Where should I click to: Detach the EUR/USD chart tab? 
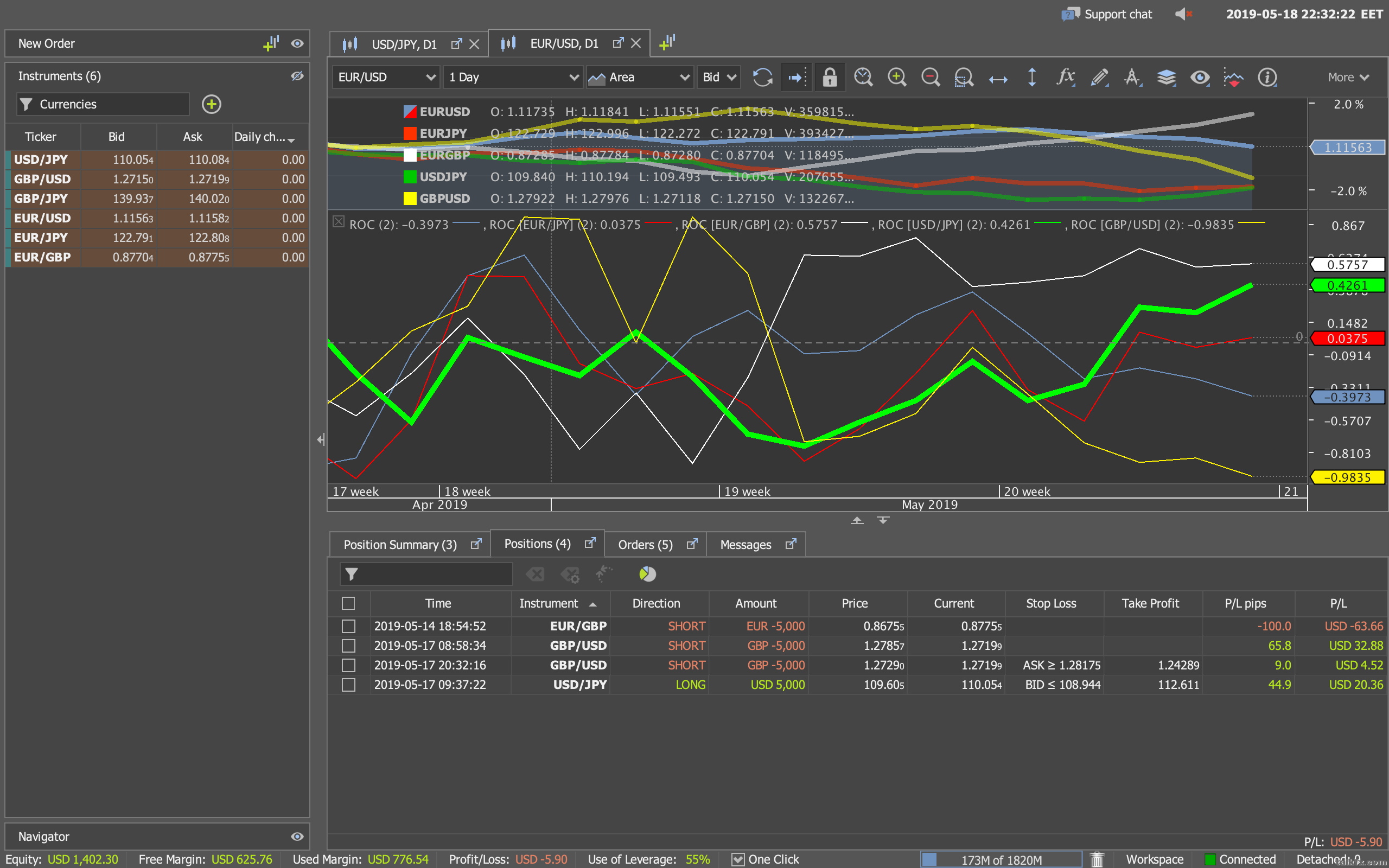tap(618, 43)
